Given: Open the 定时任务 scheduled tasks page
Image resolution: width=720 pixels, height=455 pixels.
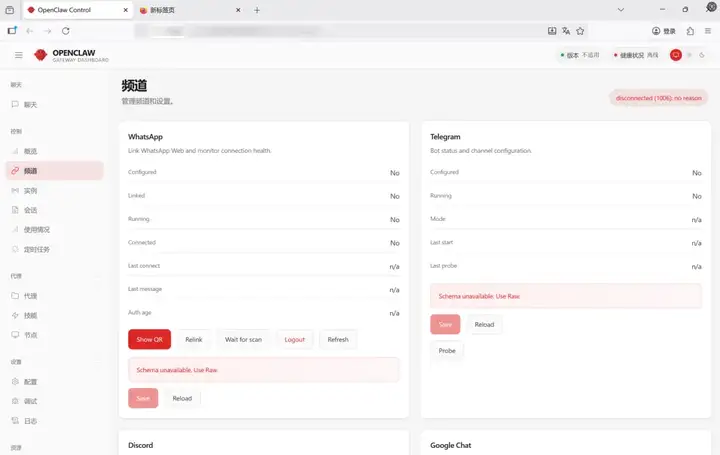Looking at the screenshot, I should coord(54,249).
